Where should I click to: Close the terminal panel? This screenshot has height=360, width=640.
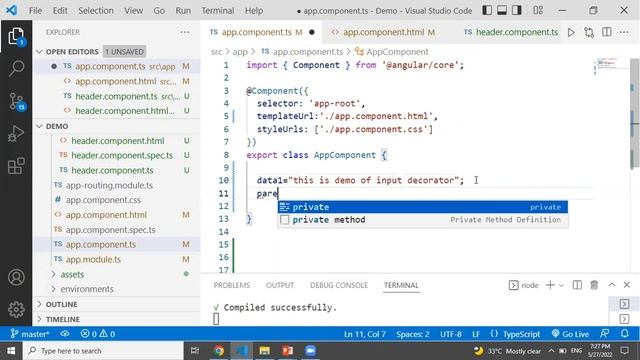[627, 285]
